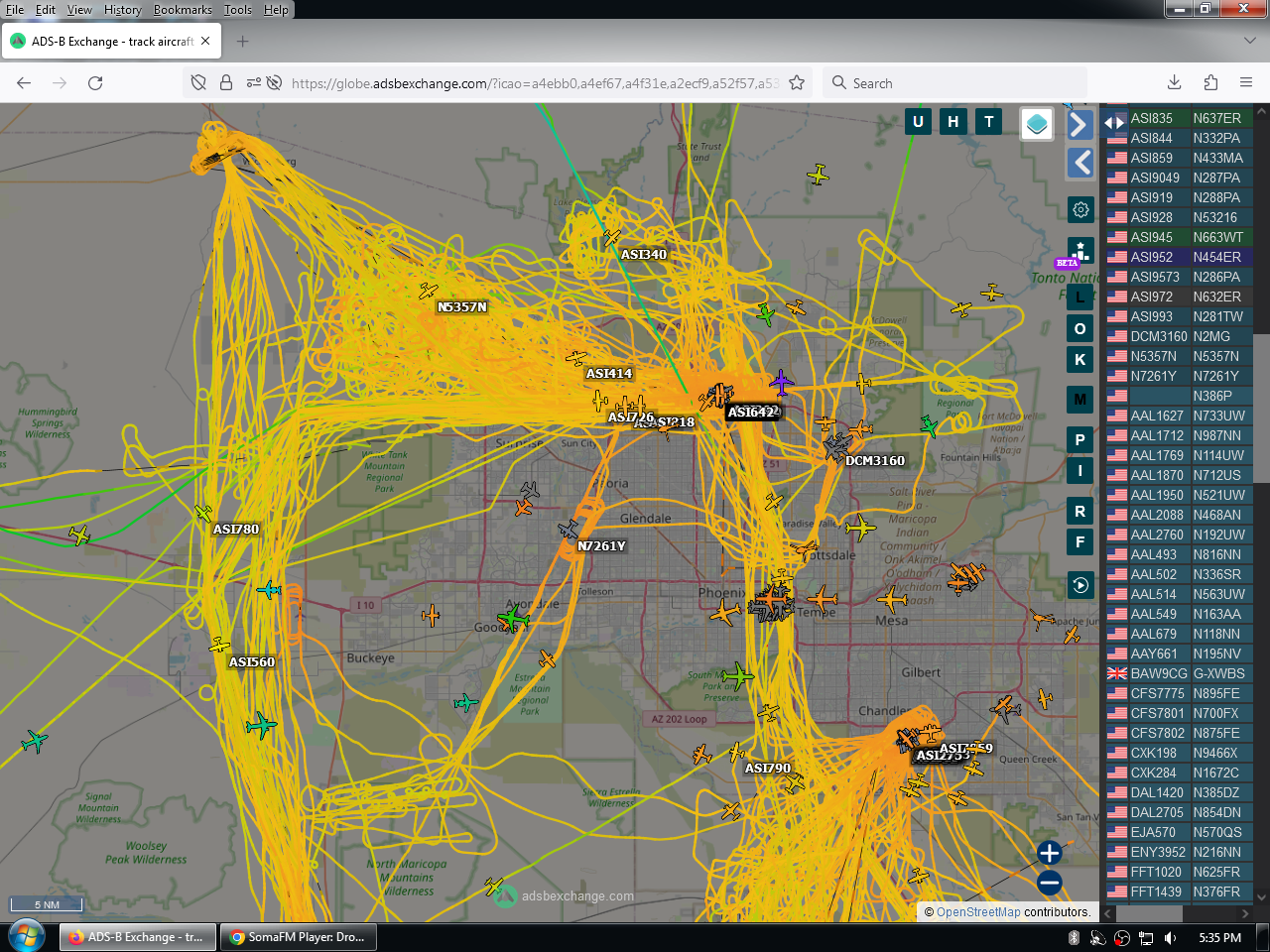Screen dimensions: 1270x952
Task: Open the BETA leaderboard stats icon
Action: [1080, 250]
